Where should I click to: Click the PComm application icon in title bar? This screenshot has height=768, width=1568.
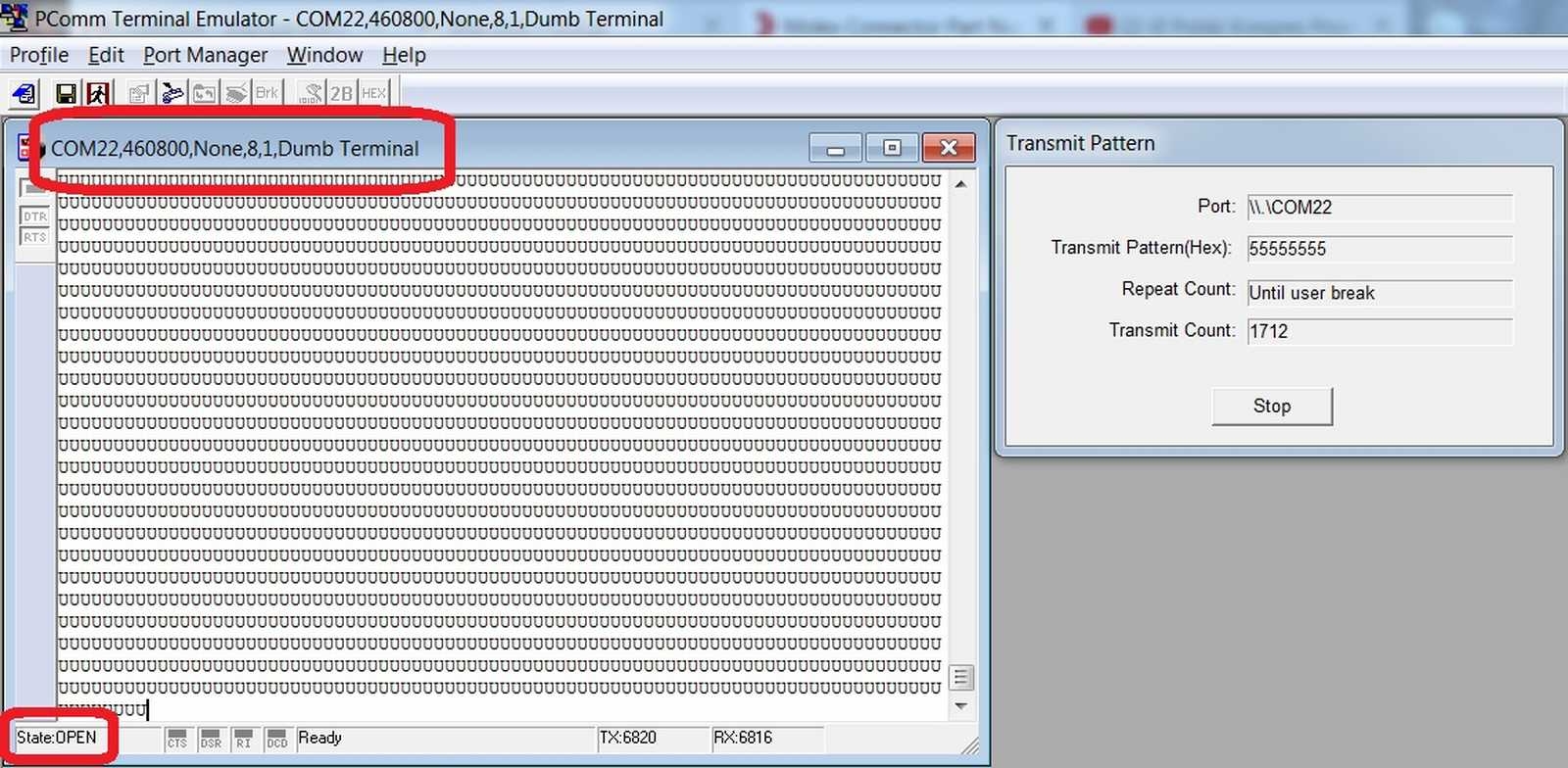(x=15, y=18)
